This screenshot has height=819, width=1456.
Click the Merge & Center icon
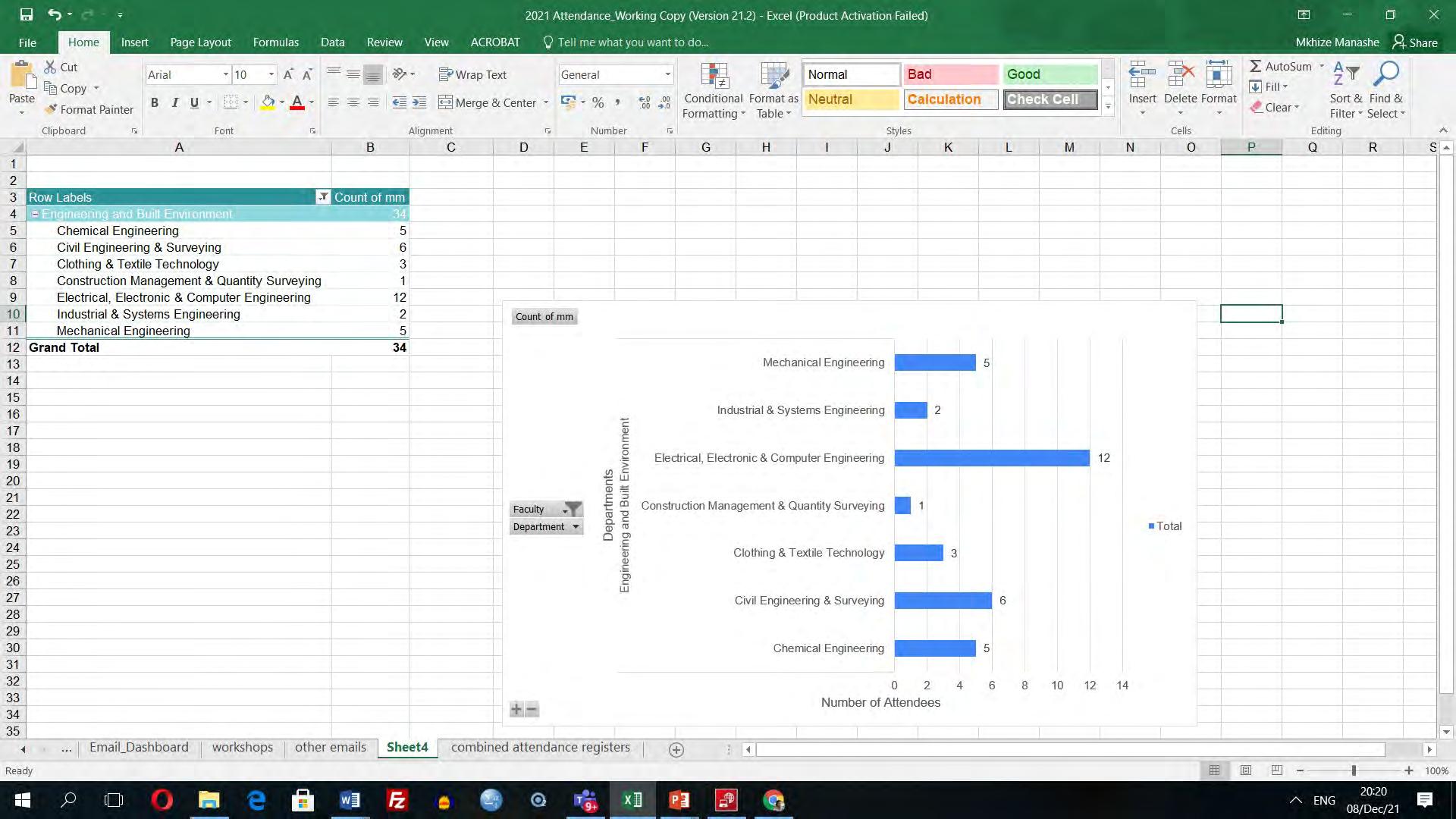point(446,102)
